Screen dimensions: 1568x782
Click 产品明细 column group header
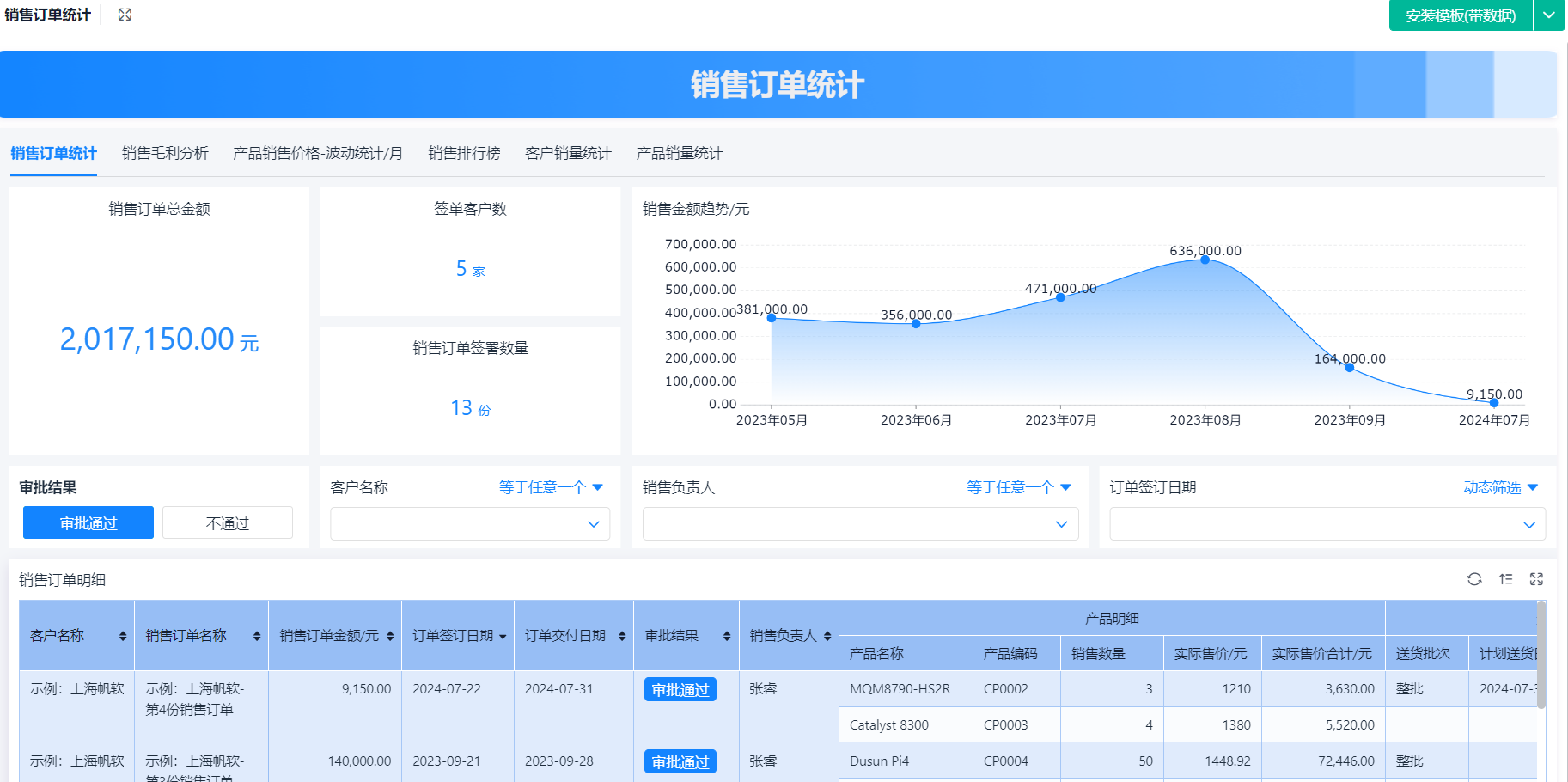(1112, 618)
